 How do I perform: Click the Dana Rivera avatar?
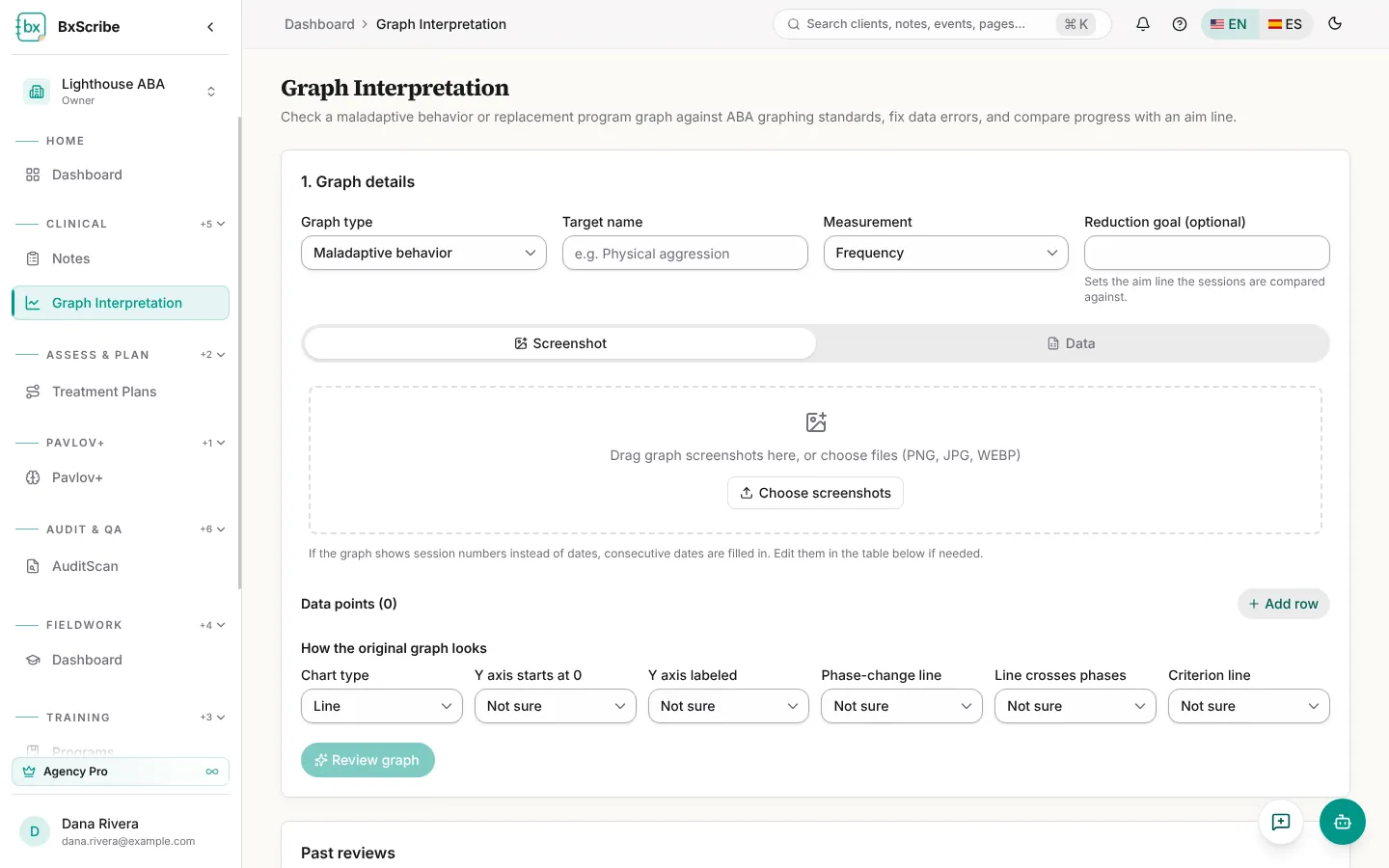click(x=35, y=831)
